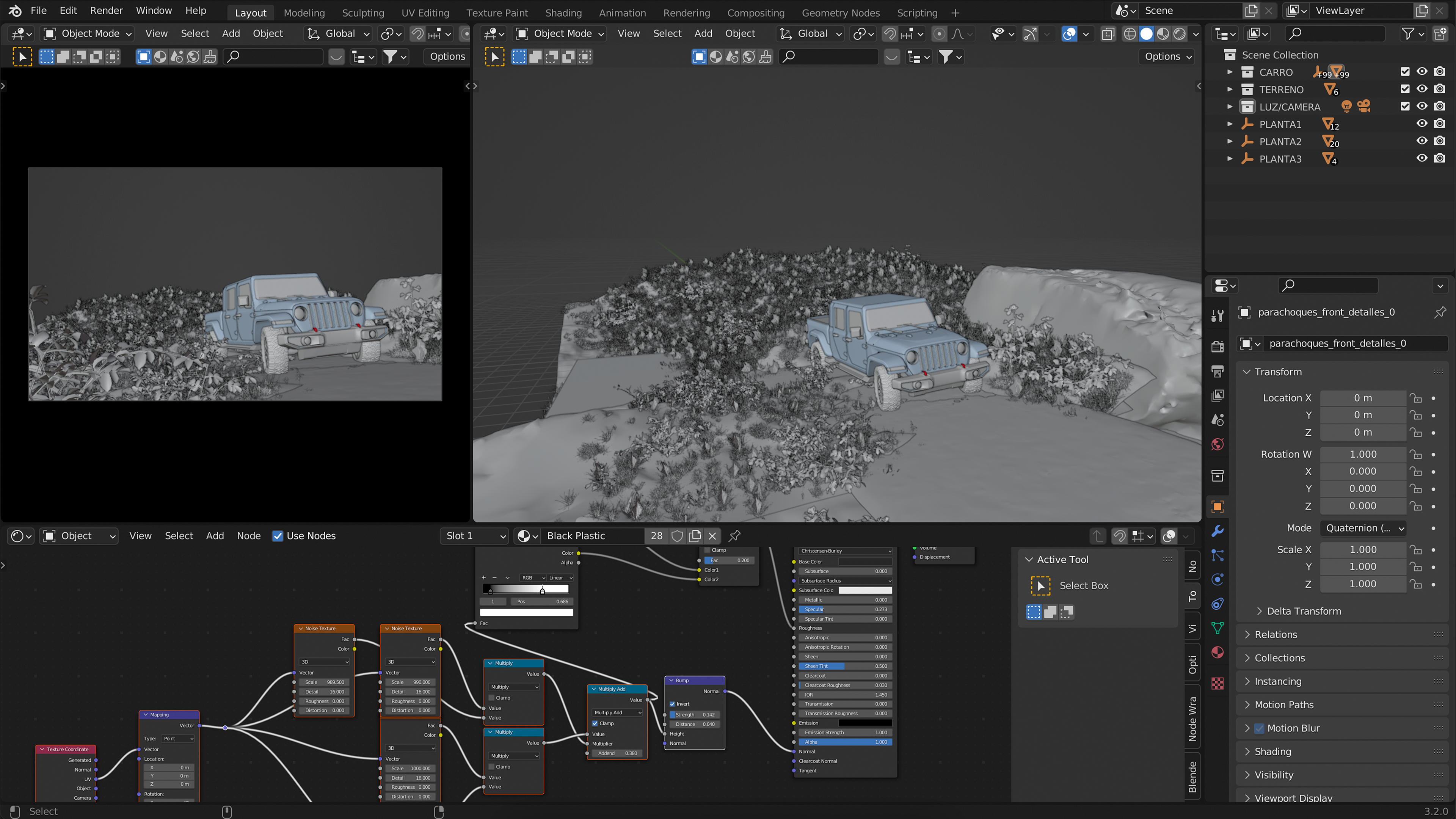Unlink the Black Plastic material
This screenshot has width=1456, height=819.
pyautogui.click(x=712, y=536)
